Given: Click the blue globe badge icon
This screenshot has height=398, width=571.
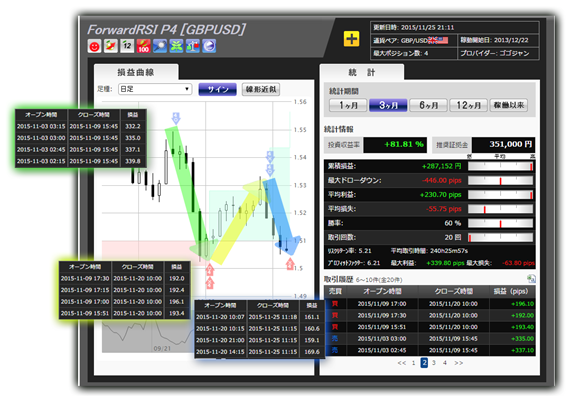Looking at the screenshot, I should (209, 46).
